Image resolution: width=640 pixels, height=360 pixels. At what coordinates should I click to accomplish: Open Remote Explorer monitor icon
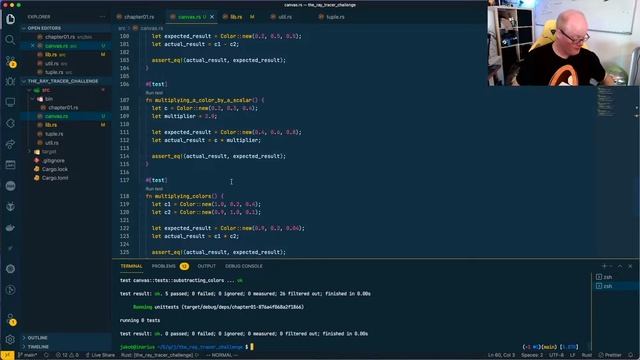pyautogui.click(x=10, y=102)
